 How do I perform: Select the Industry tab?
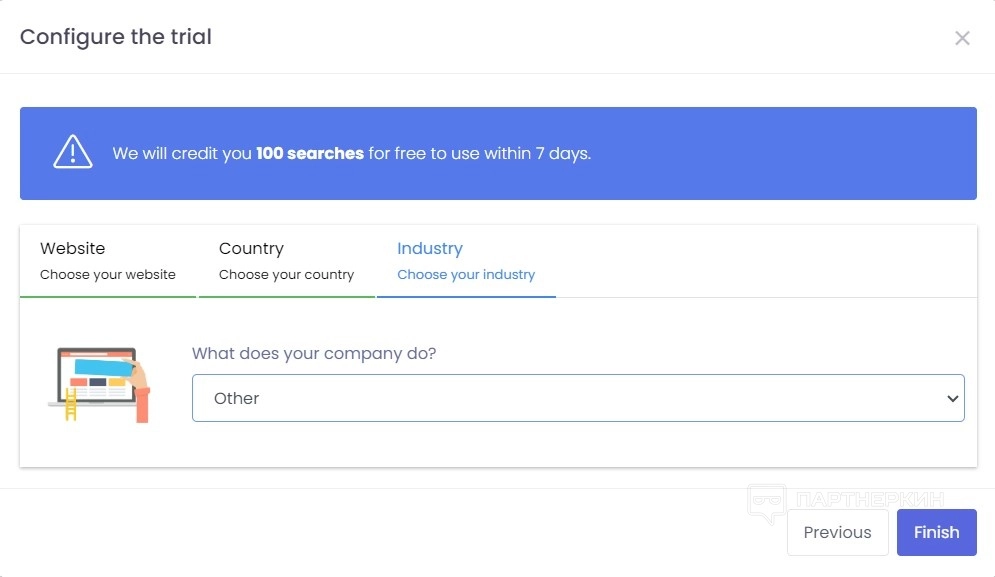(430, 248)
